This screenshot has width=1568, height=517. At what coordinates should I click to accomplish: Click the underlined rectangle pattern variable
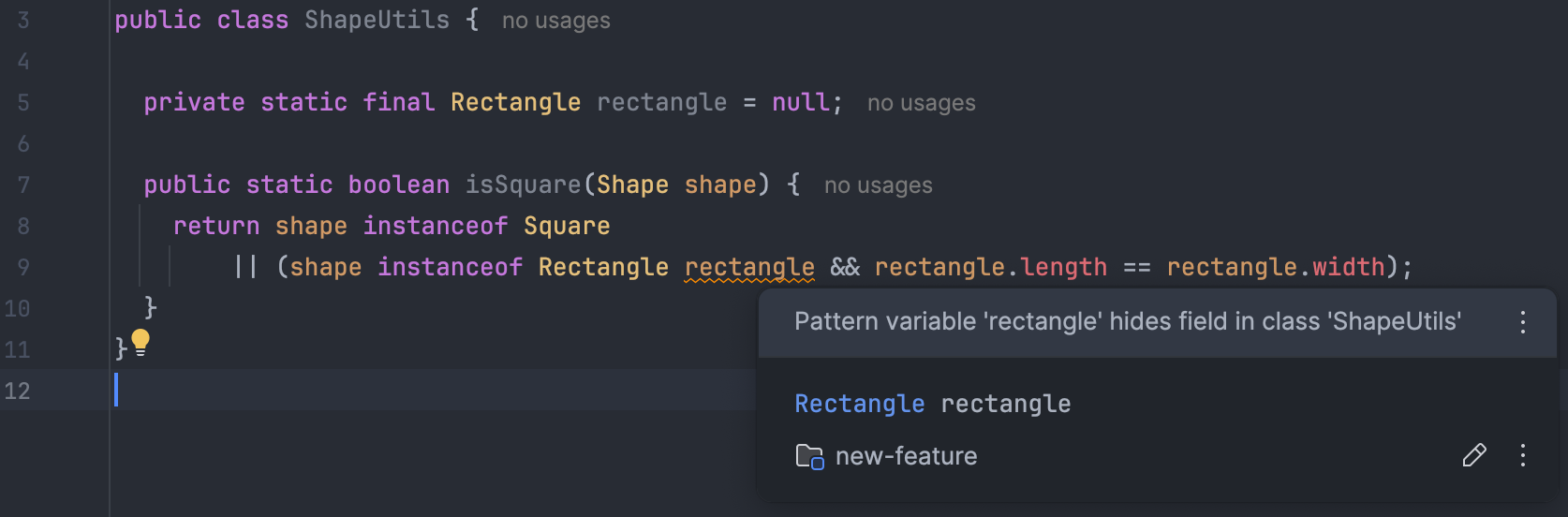749,267
